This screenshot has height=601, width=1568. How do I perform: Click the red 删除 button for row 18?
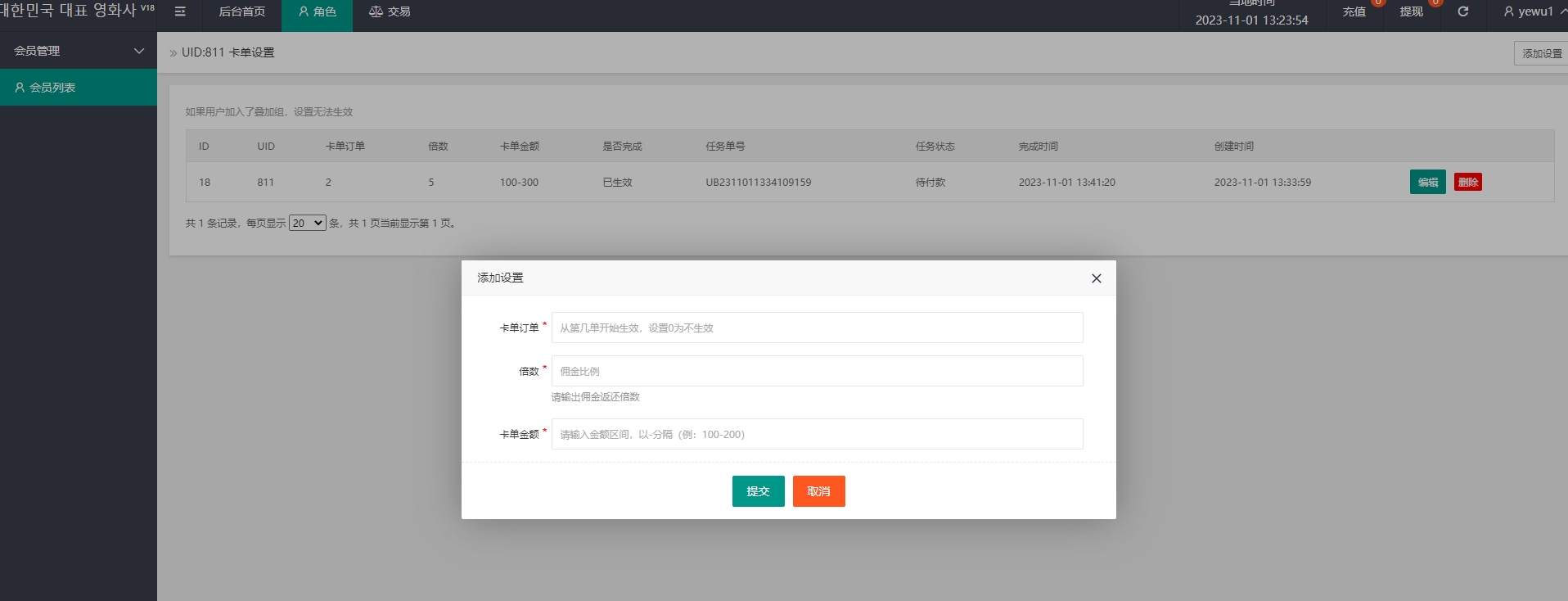pos(1467,182)
